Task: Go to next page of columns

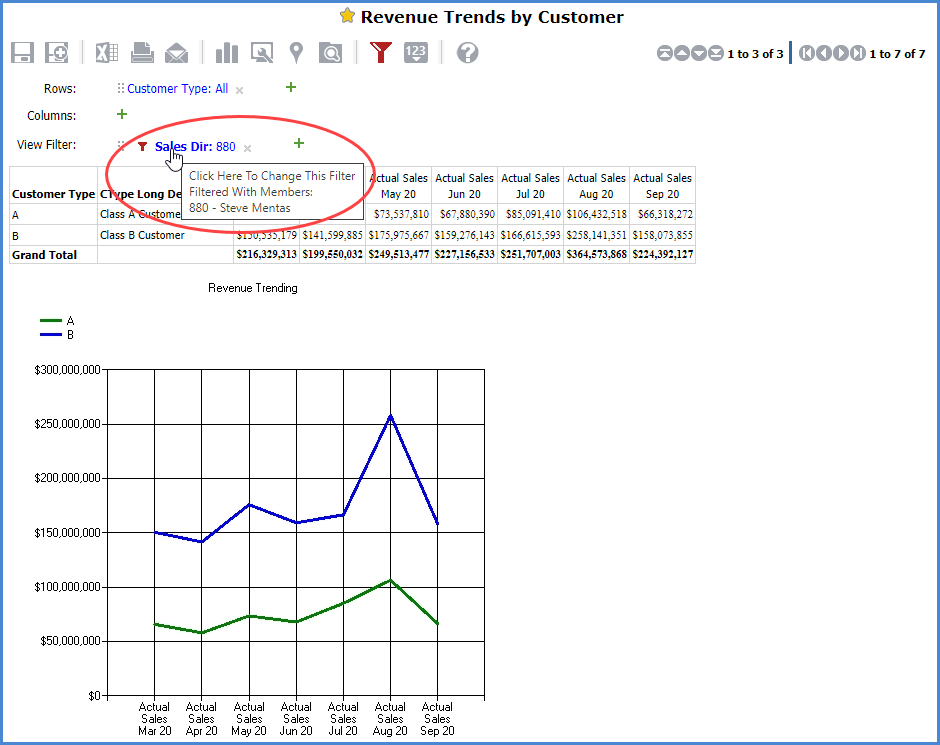Action: tap(842, 54)
